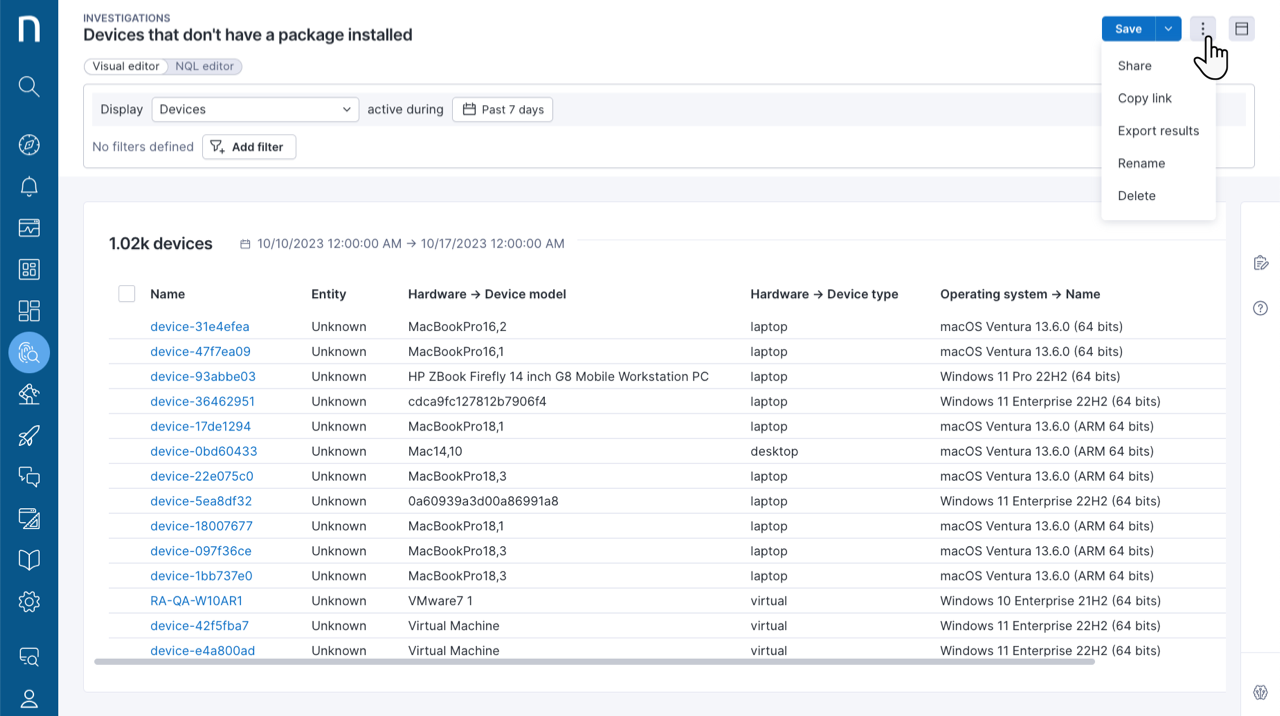Open device-e4a800ad link
1280x716 pixels.
[x=202, y=651]
